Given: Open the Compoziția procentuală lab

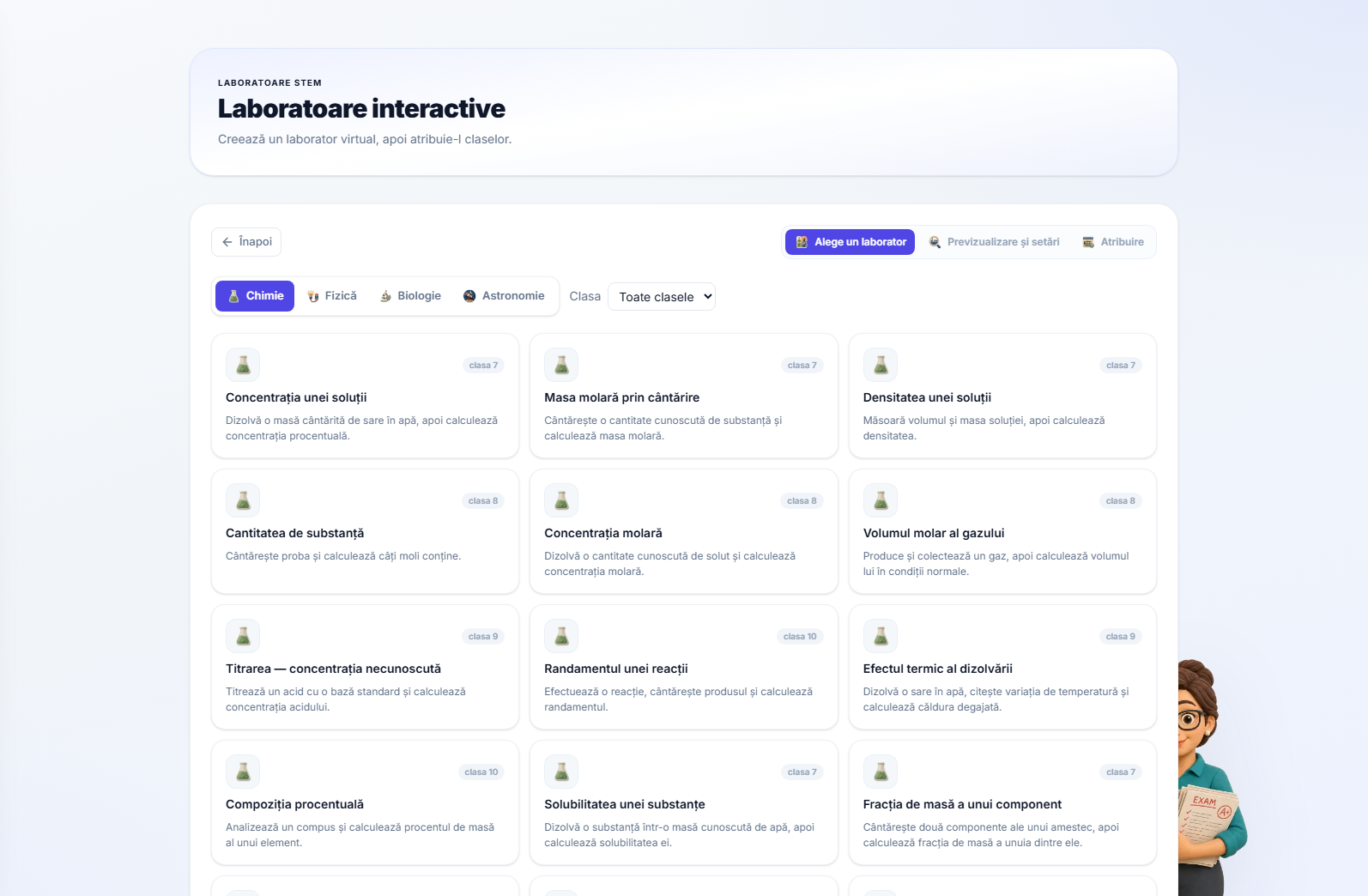Looking at the screenshot, I should coord(366,803).
